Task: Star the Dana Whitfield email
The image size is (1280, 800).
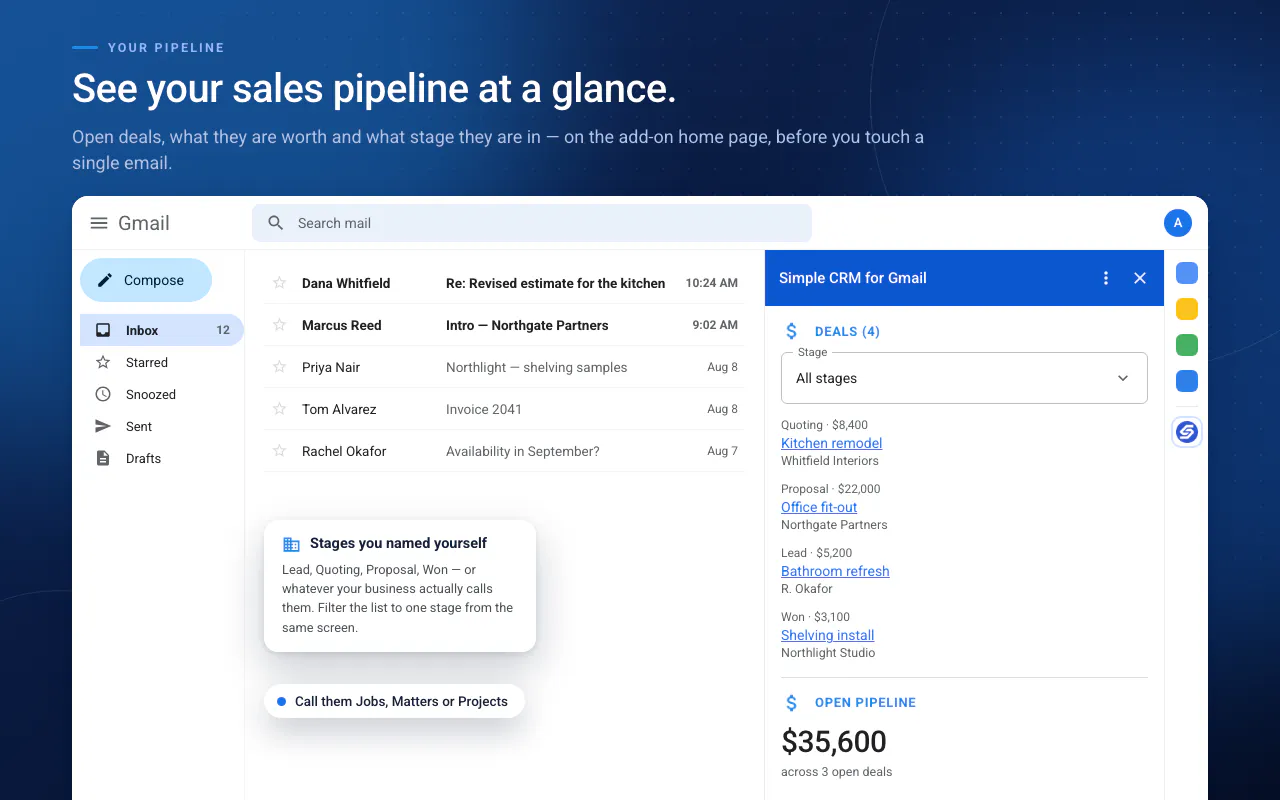Action: pyautogui.click(x=280, y=283)
